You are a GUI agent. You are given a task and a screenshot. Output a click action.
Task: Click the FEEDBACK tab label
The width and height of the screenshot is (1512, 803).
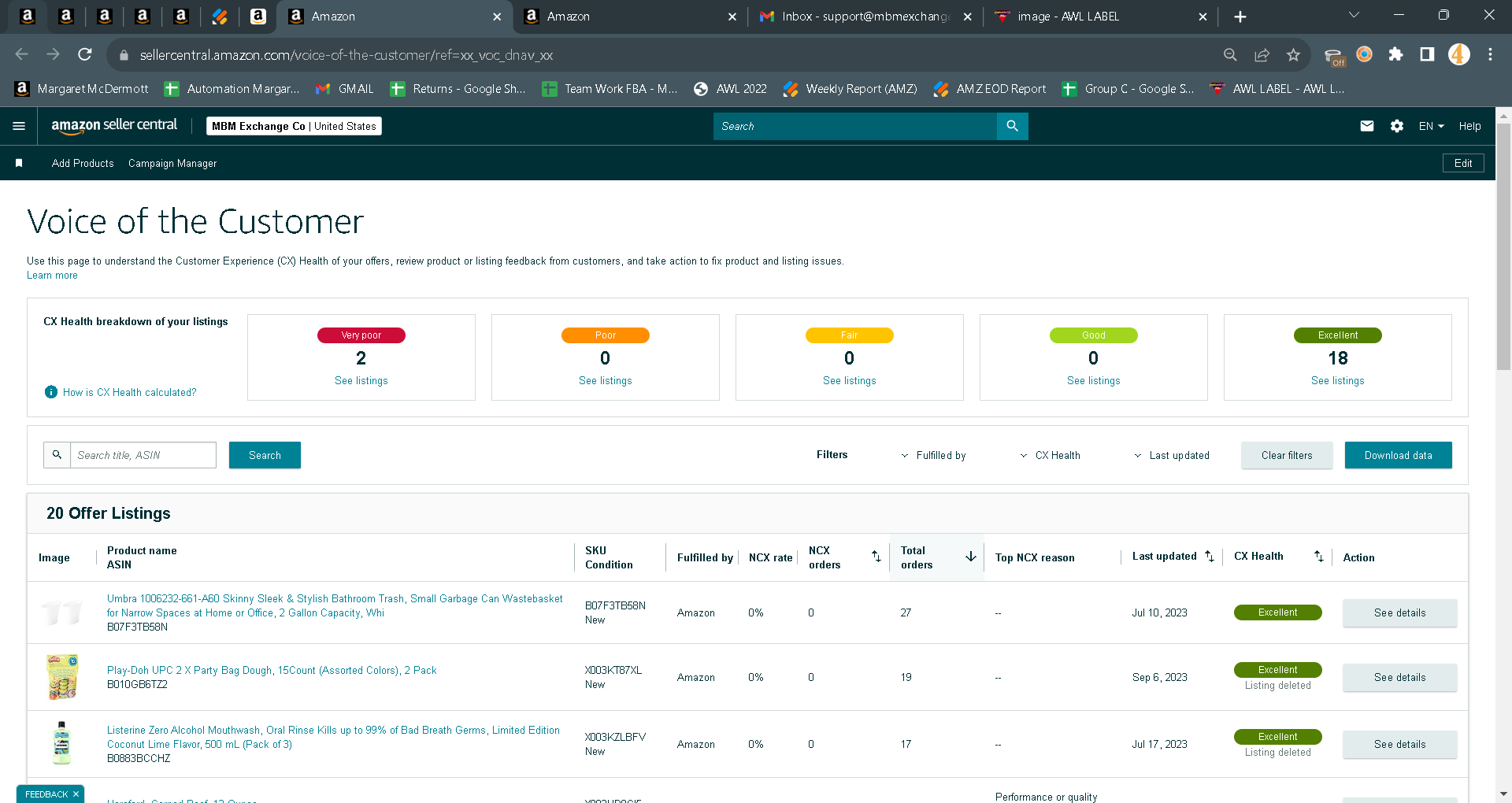point(46,794)
